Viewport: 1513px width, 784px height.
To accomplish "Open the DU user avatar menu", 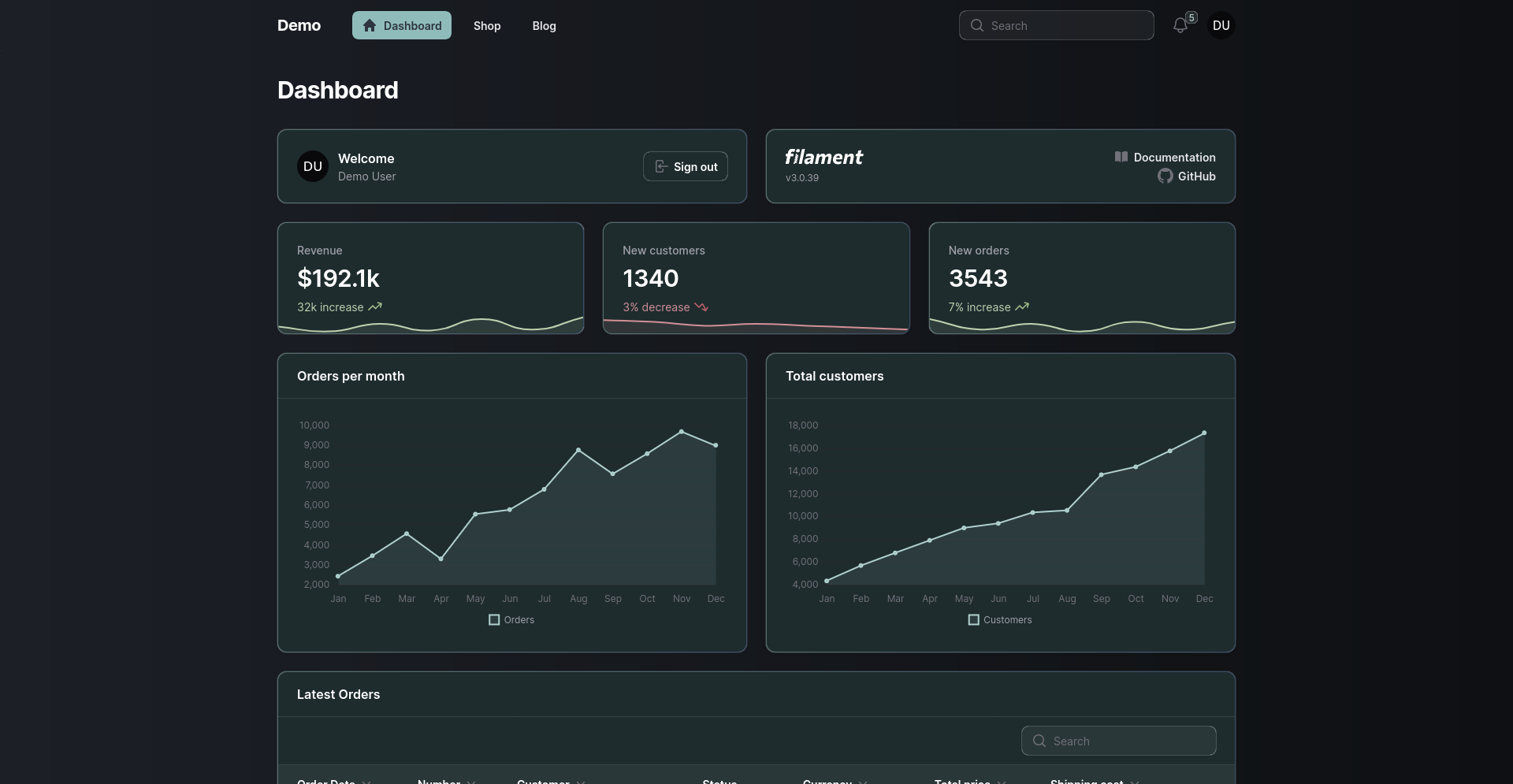I will pos(1221,26).
